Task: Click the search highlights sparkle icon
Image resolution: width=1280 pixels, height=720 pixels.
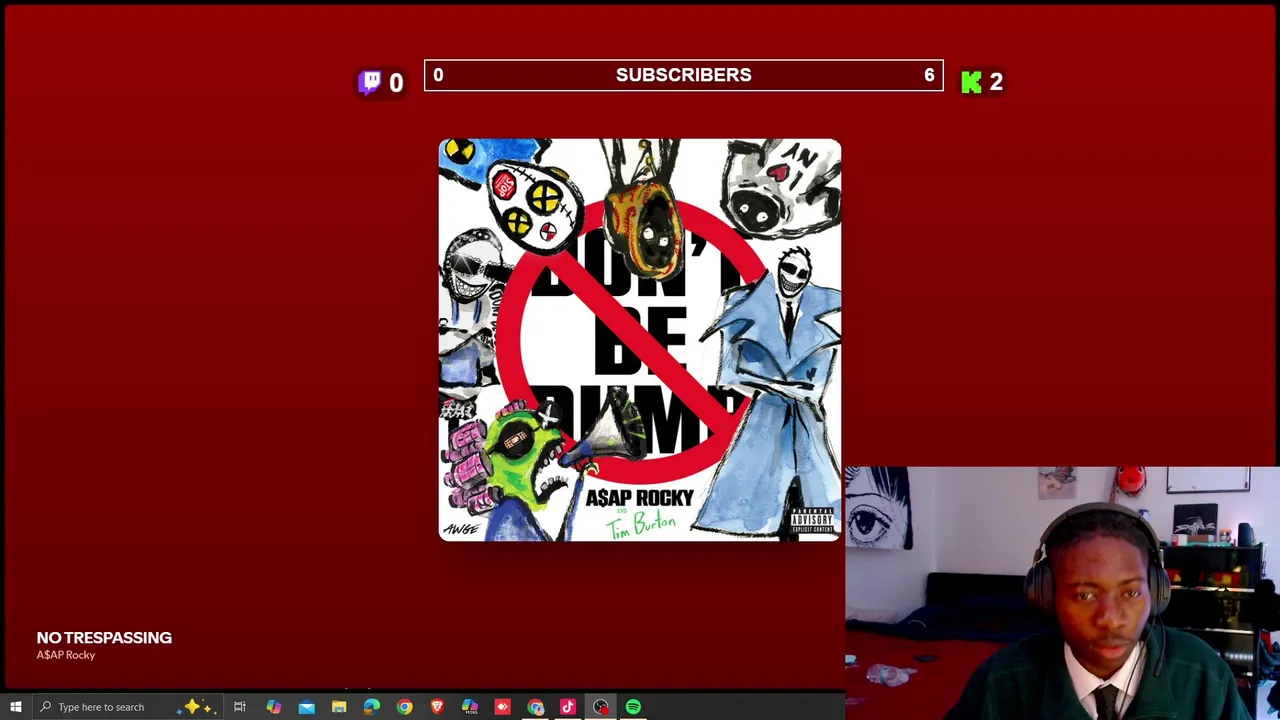Action: point(194,707)
